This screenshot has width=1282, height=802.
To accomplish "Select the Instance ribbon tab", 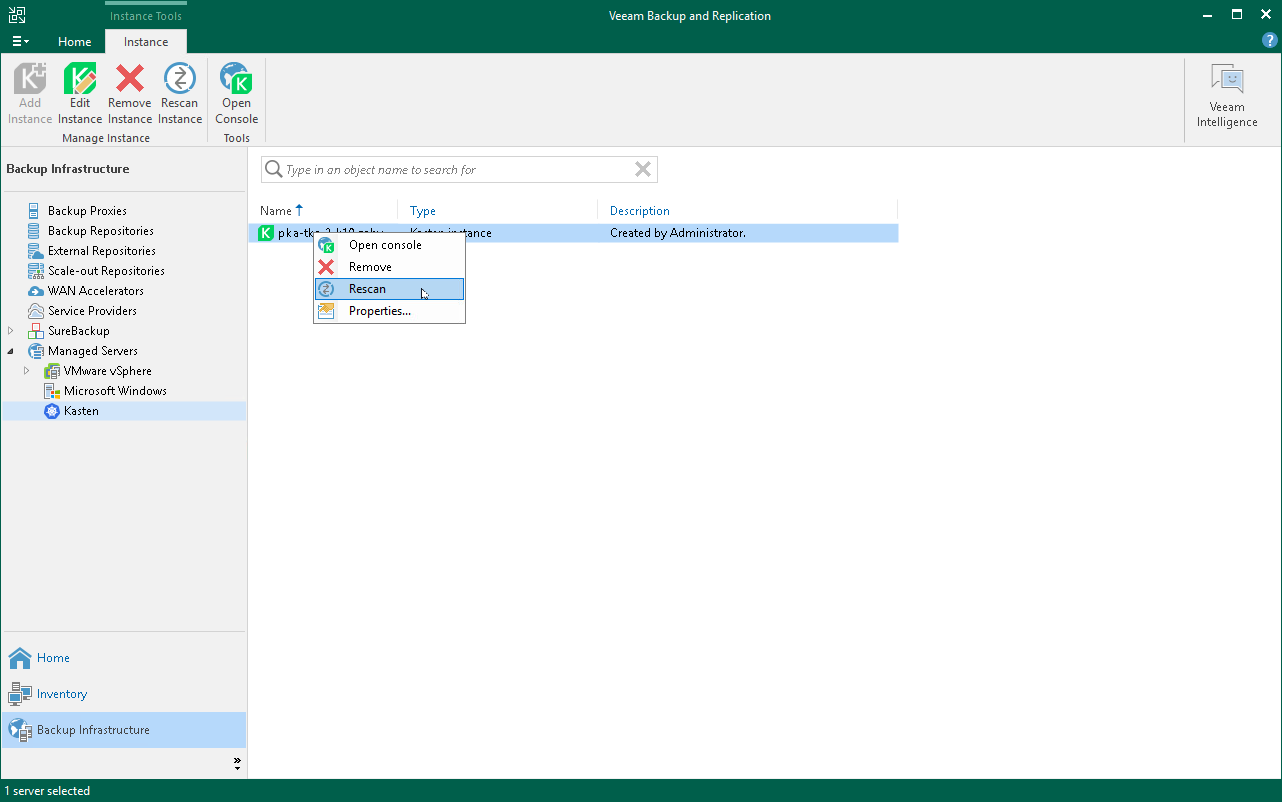I will pyautogui.click(x=146, y=42).
